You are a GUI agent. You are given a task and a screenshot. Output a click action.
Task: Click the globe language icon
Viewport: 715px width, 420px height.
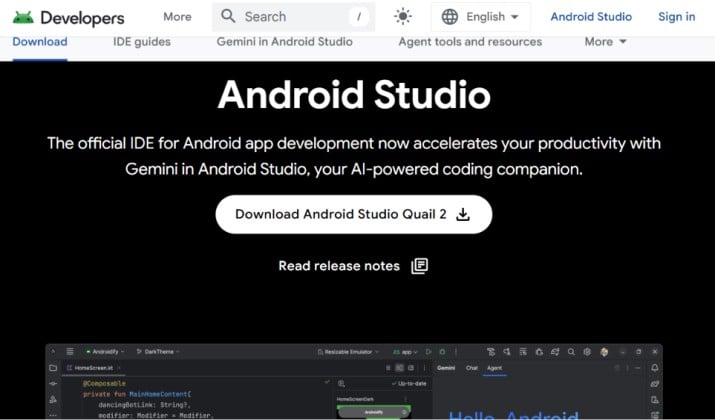[x=450, y=17]
